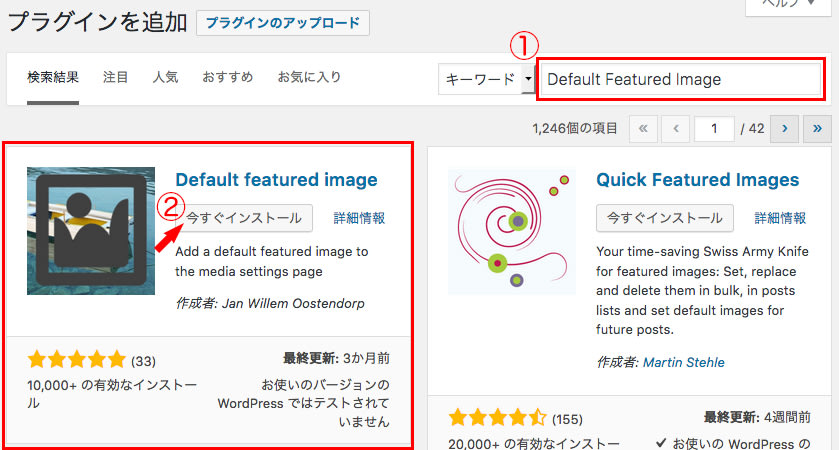View 詳細情報 for Default featured image
839x450 pixels.
coord(359,218)
